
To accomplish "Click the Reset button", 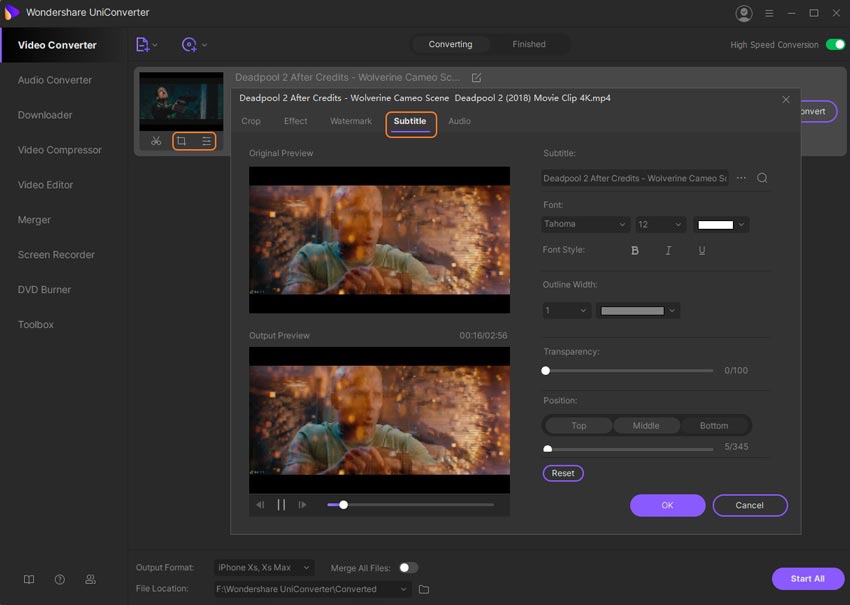I will click(x=563, y=473).
